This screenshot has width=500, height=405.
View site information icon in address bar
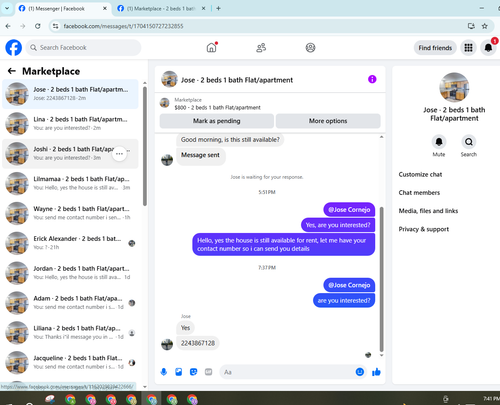pos(56,26)
